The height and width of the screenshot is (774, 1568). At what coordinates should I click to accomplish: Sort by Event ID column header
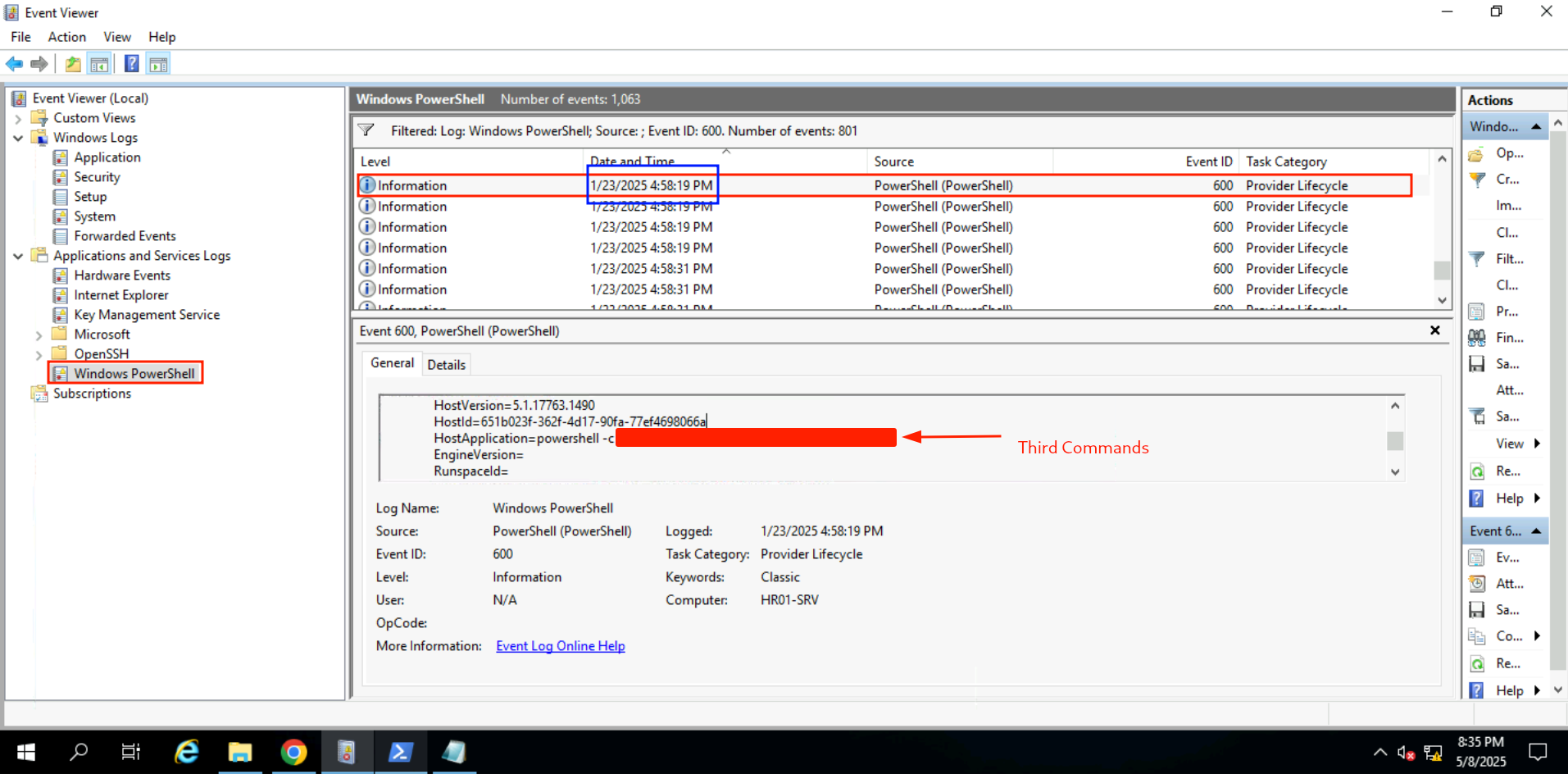click(x=1146, y=162)
